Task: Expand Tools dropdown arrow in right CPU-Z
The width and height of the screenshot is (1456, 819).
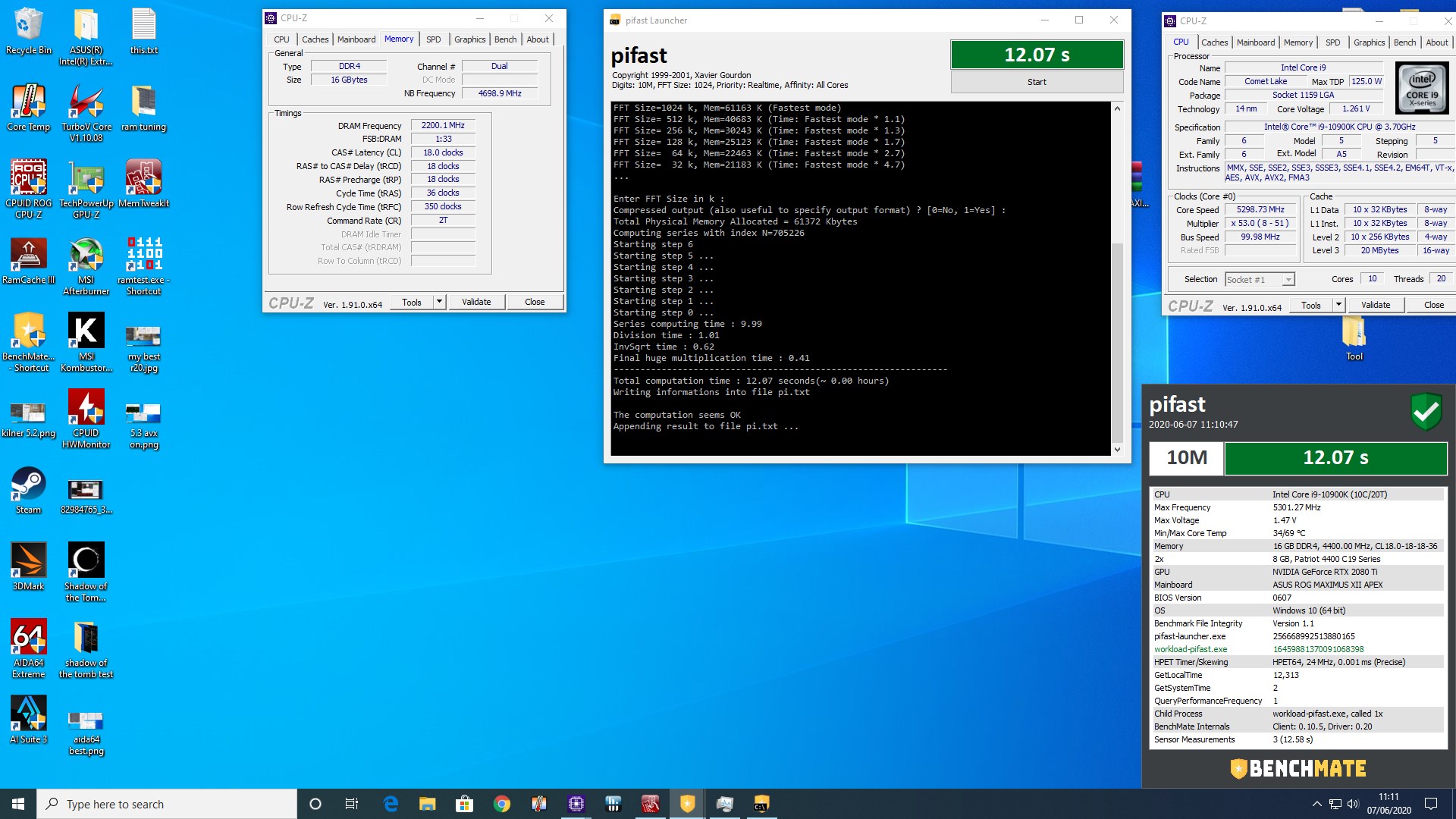Action: 1338,305
